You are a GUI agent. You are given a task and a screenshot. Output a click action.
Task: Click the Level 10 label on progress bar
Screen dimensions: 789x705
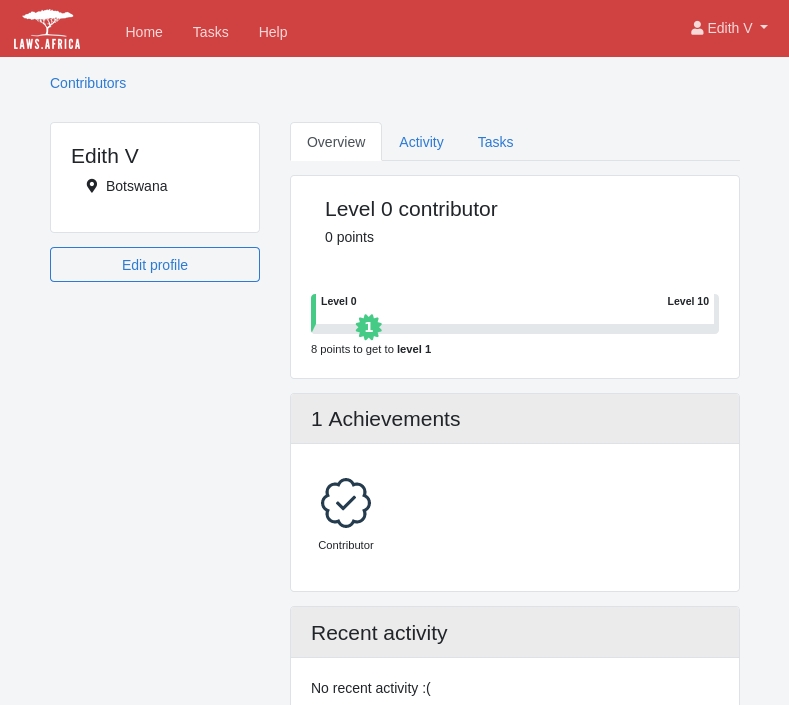(688, 301)
